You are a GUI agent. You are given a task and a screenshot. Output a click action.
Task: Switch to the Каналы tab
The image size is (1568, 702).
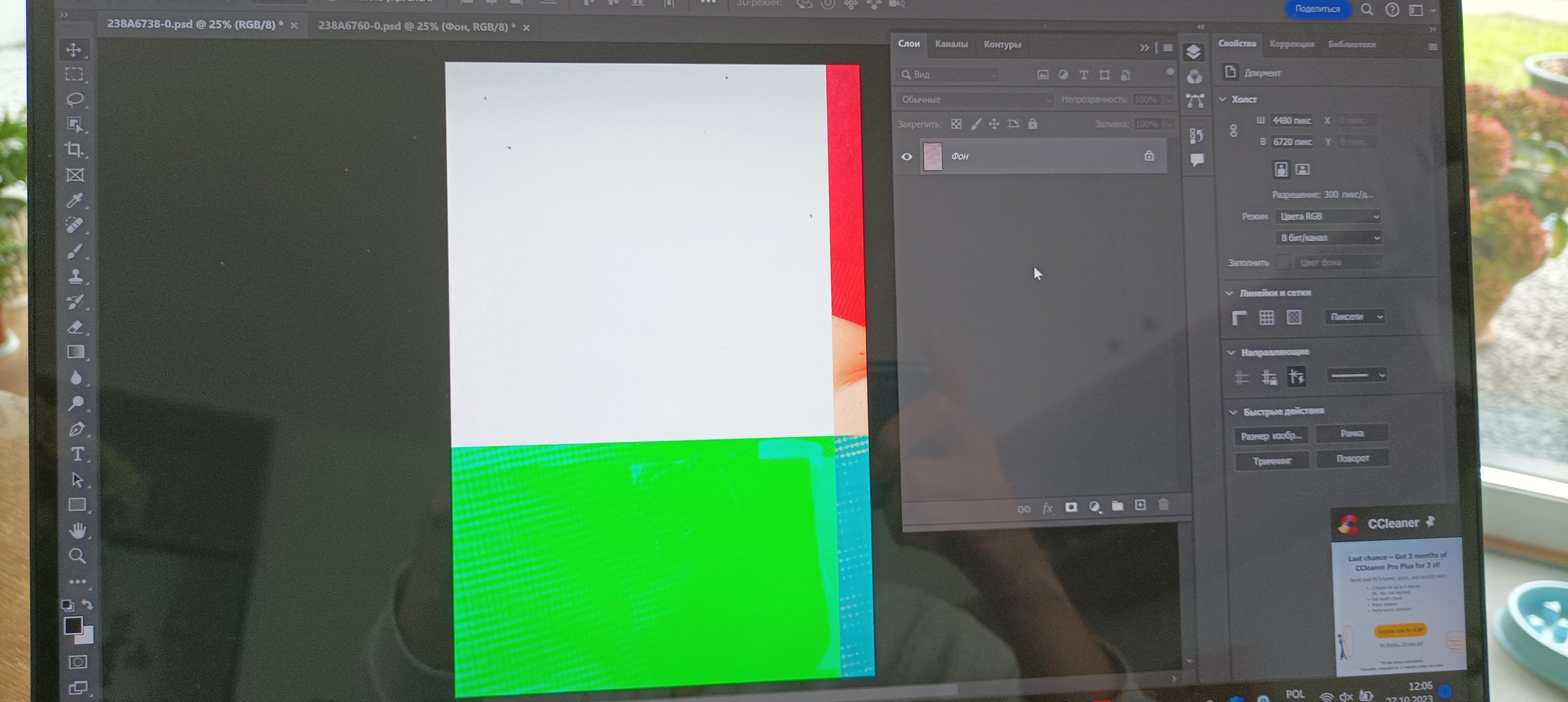coord(951,44)
